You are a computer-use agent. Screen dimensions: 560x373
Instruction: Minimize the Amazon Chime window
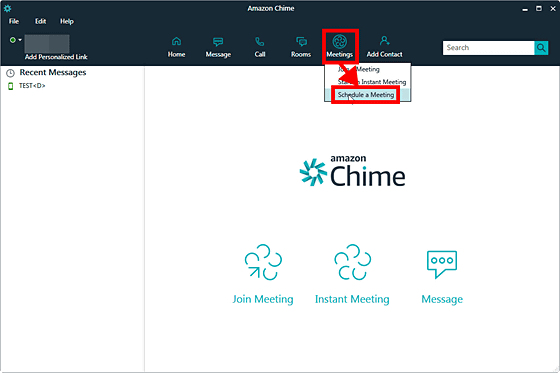pyautogui.click(x=525, y=9)
